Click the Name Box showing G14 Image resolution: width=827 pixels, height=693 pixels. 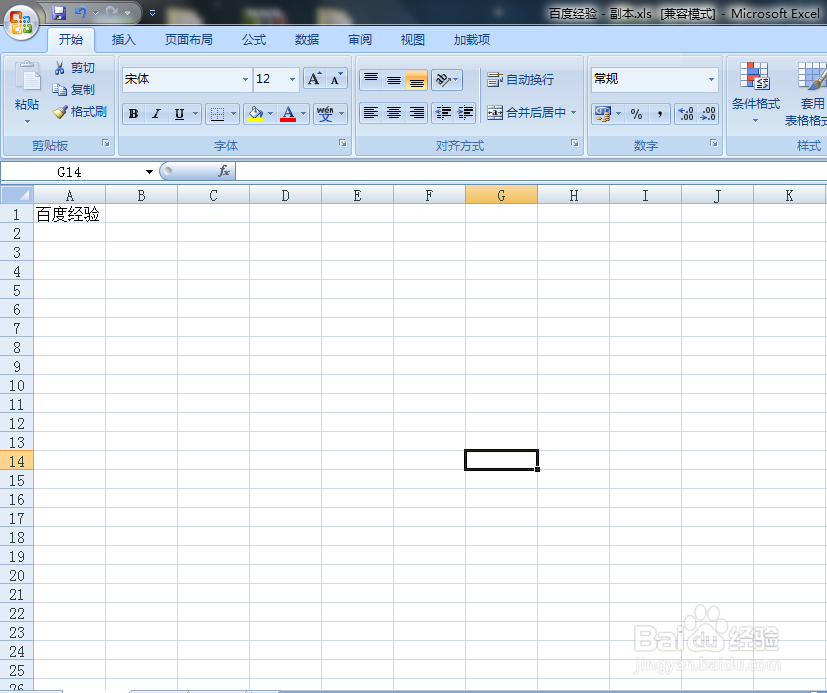pyautogui.click(x=70, y=172)
